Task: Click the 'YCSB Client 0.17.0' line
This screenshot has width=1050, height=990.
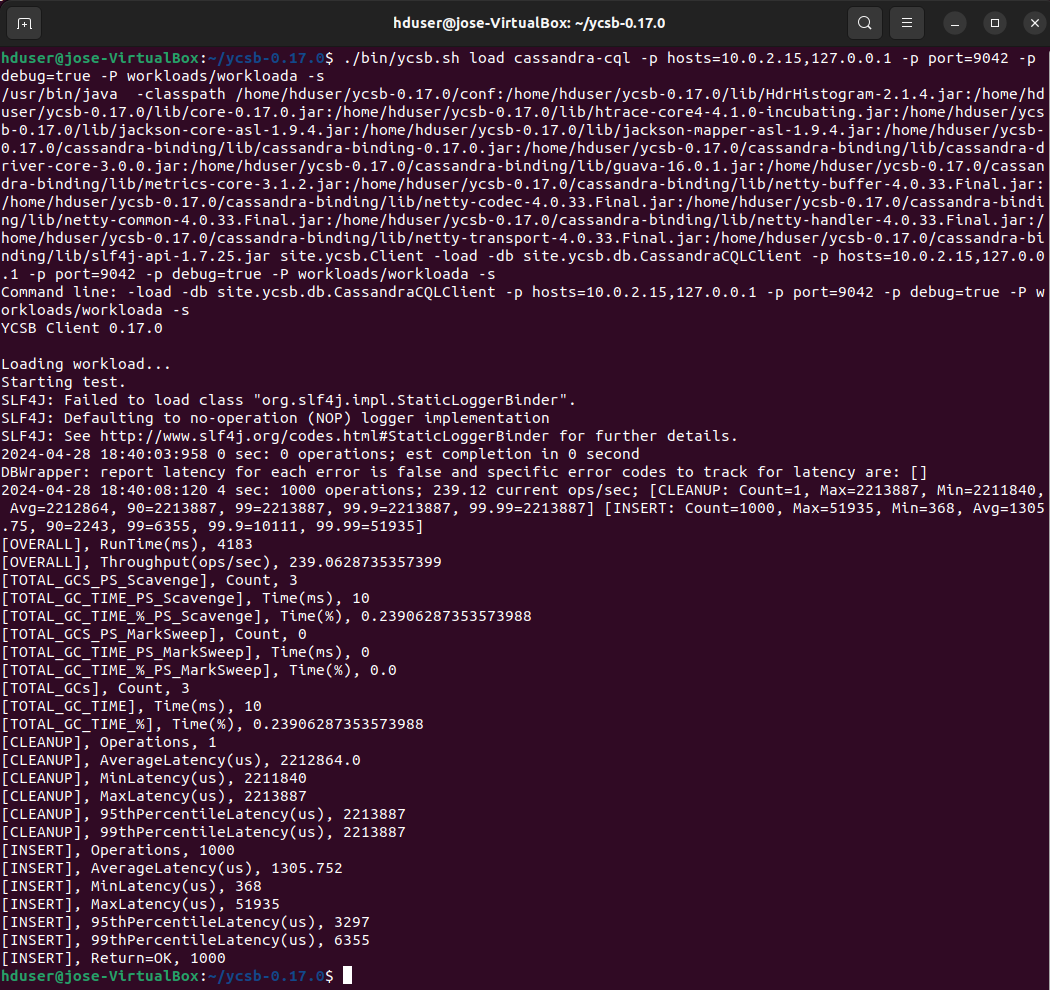Action: [82, 328]
